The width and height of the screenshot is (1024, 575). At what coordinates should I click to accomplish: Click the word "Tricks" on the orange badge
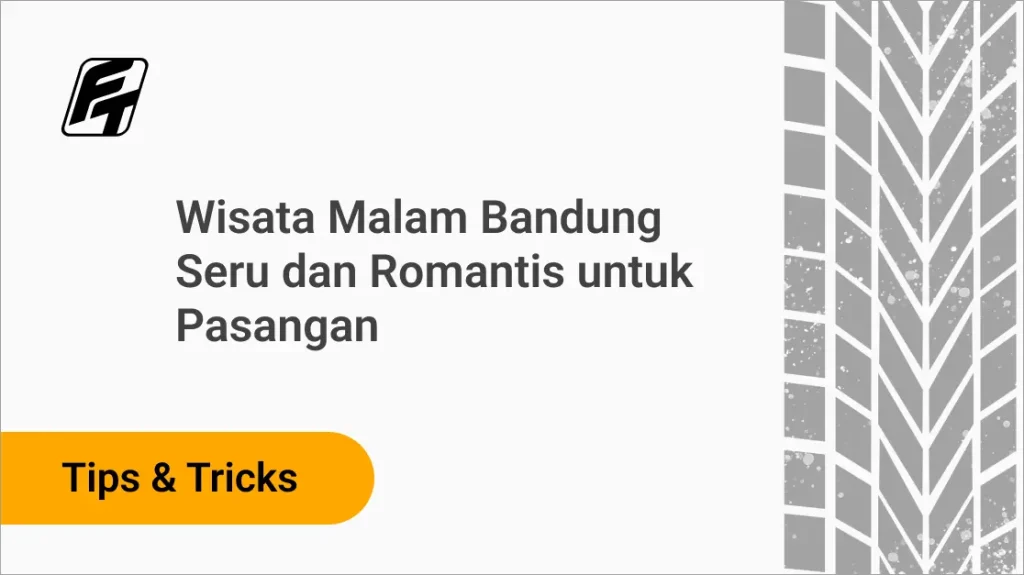click(x=242, y=477)
